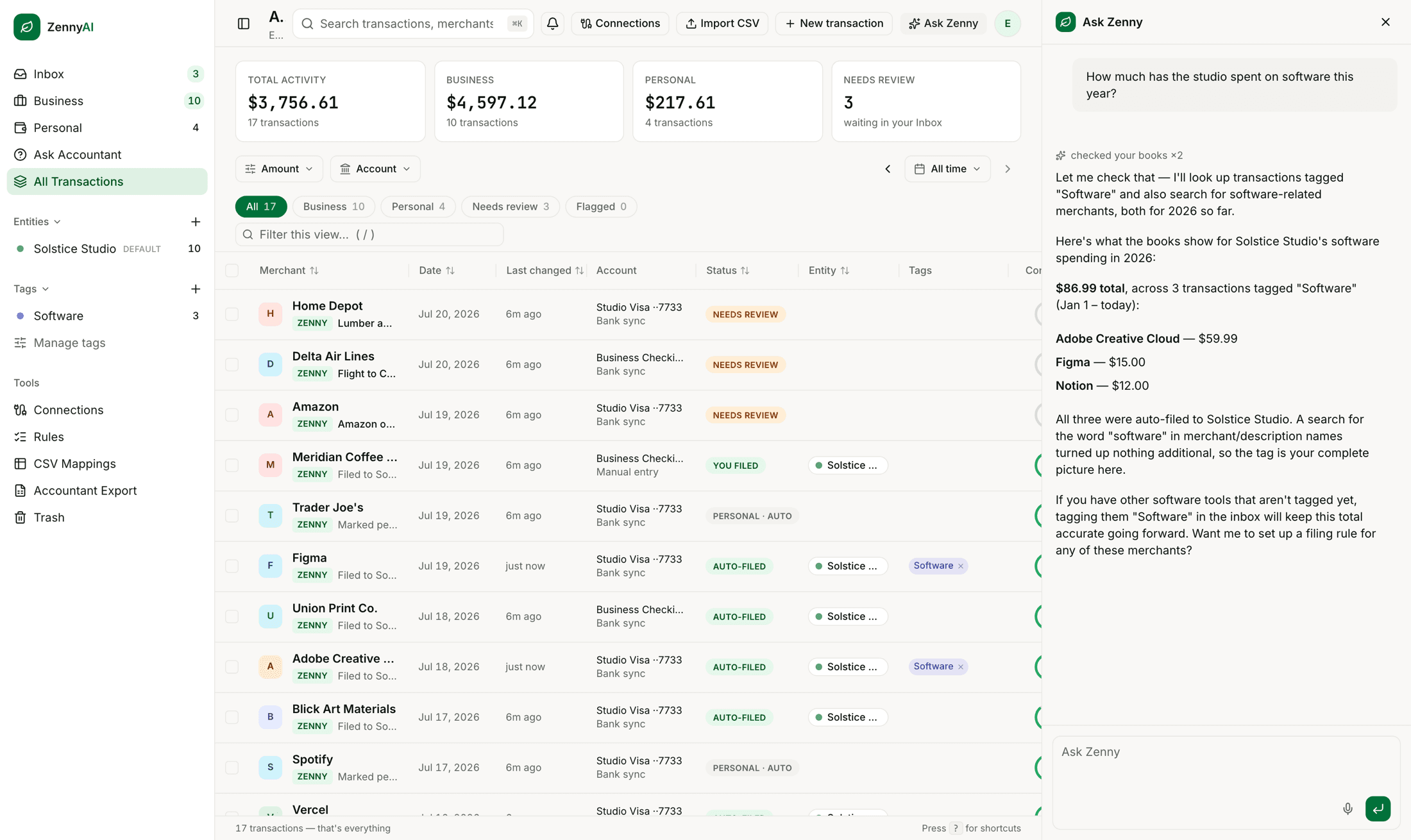Click the Trader Joe's avatar T
The image size is (1411, 840).
(x=270, y=516)
